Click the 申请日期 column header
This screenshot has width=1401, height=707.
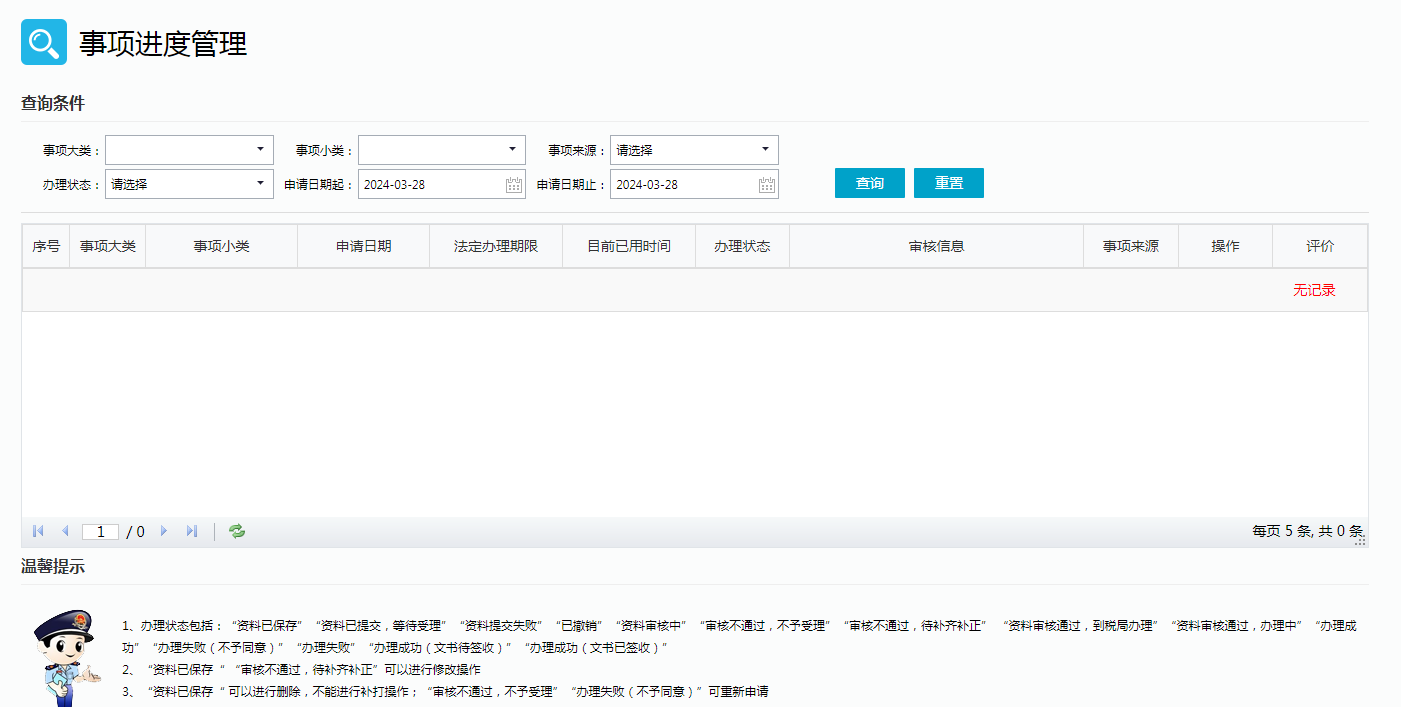[x=363, y=246]
